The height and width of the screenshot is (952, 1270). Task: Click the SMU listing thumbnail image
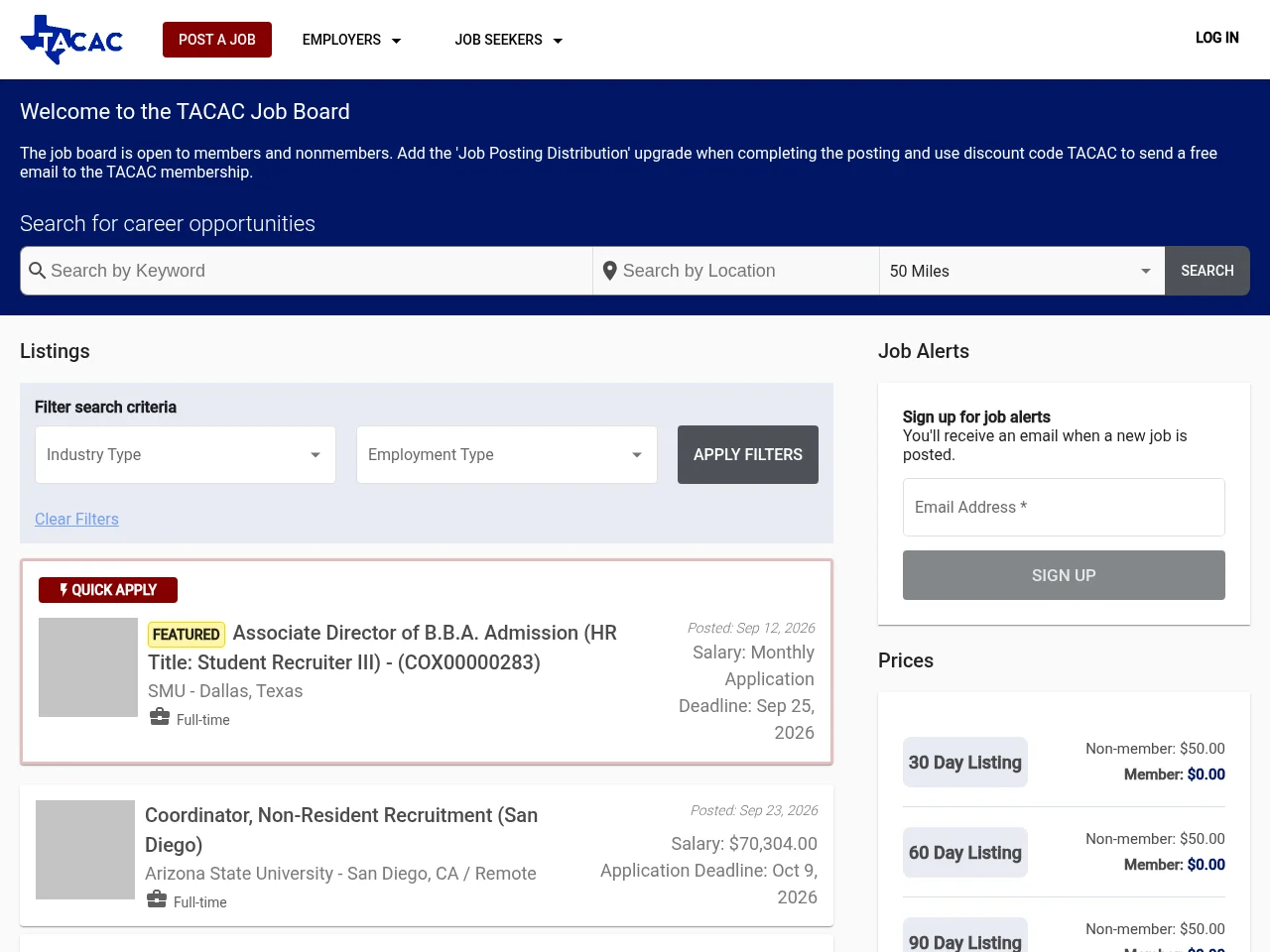(88, 667)
